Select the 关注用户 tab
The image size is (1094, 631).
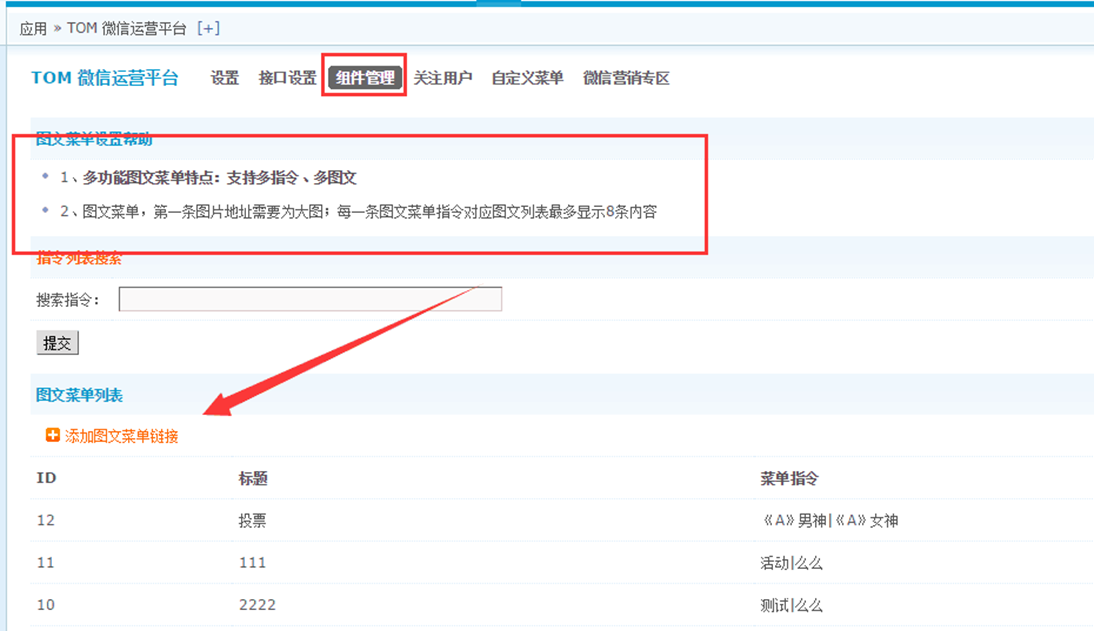442,77
